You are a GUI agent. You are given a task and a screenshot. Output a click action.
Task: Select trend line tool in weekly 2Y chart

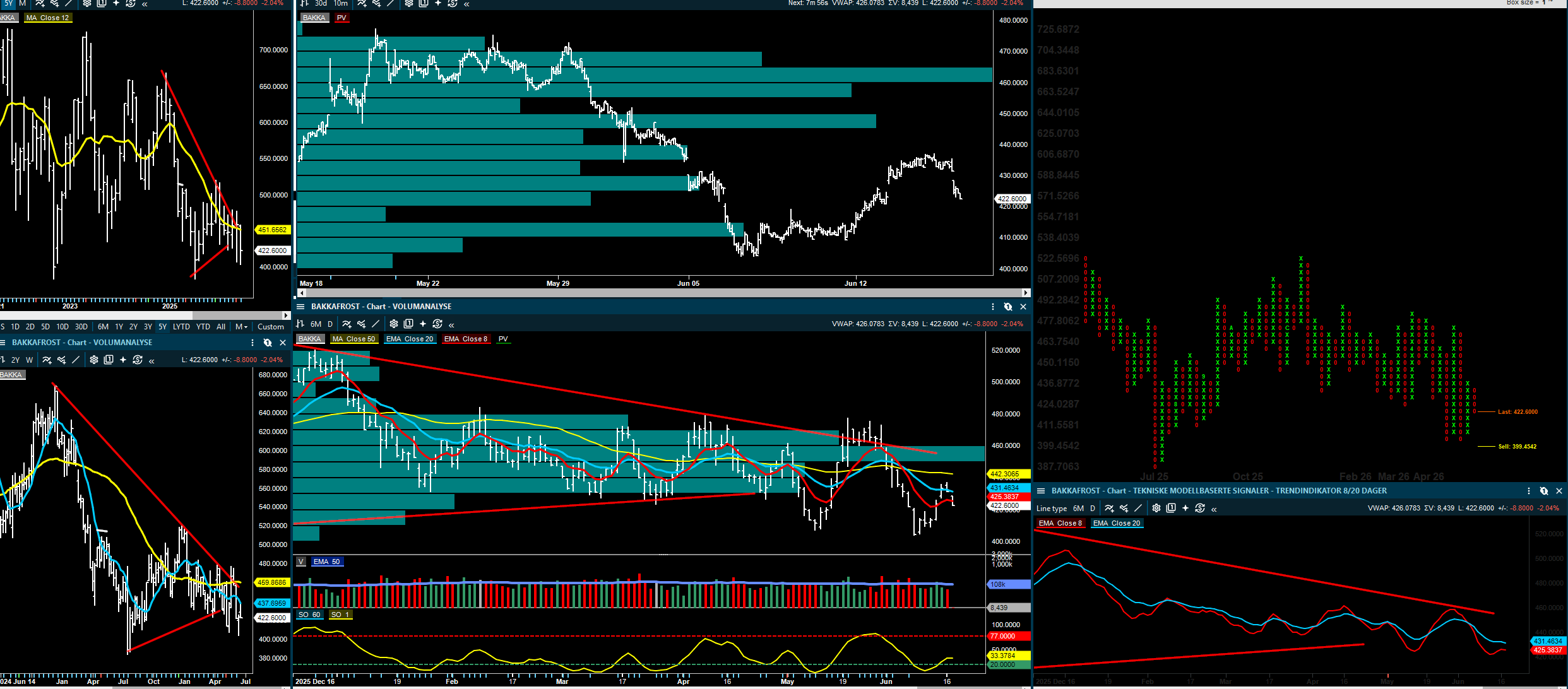[76, 360]
